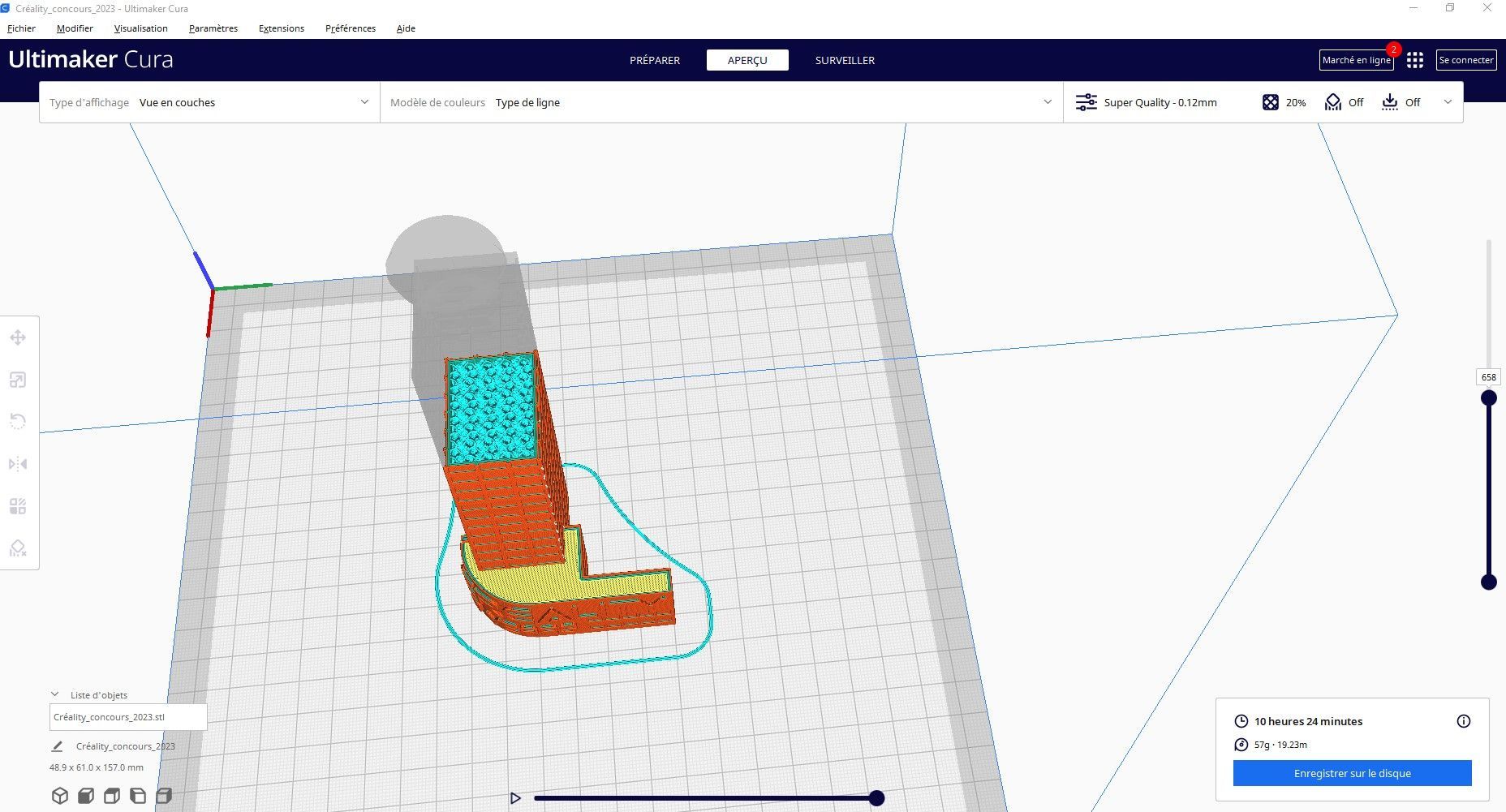
Task: Click Enregistrer sur le disque button
Action: (x=1353, y=773)
